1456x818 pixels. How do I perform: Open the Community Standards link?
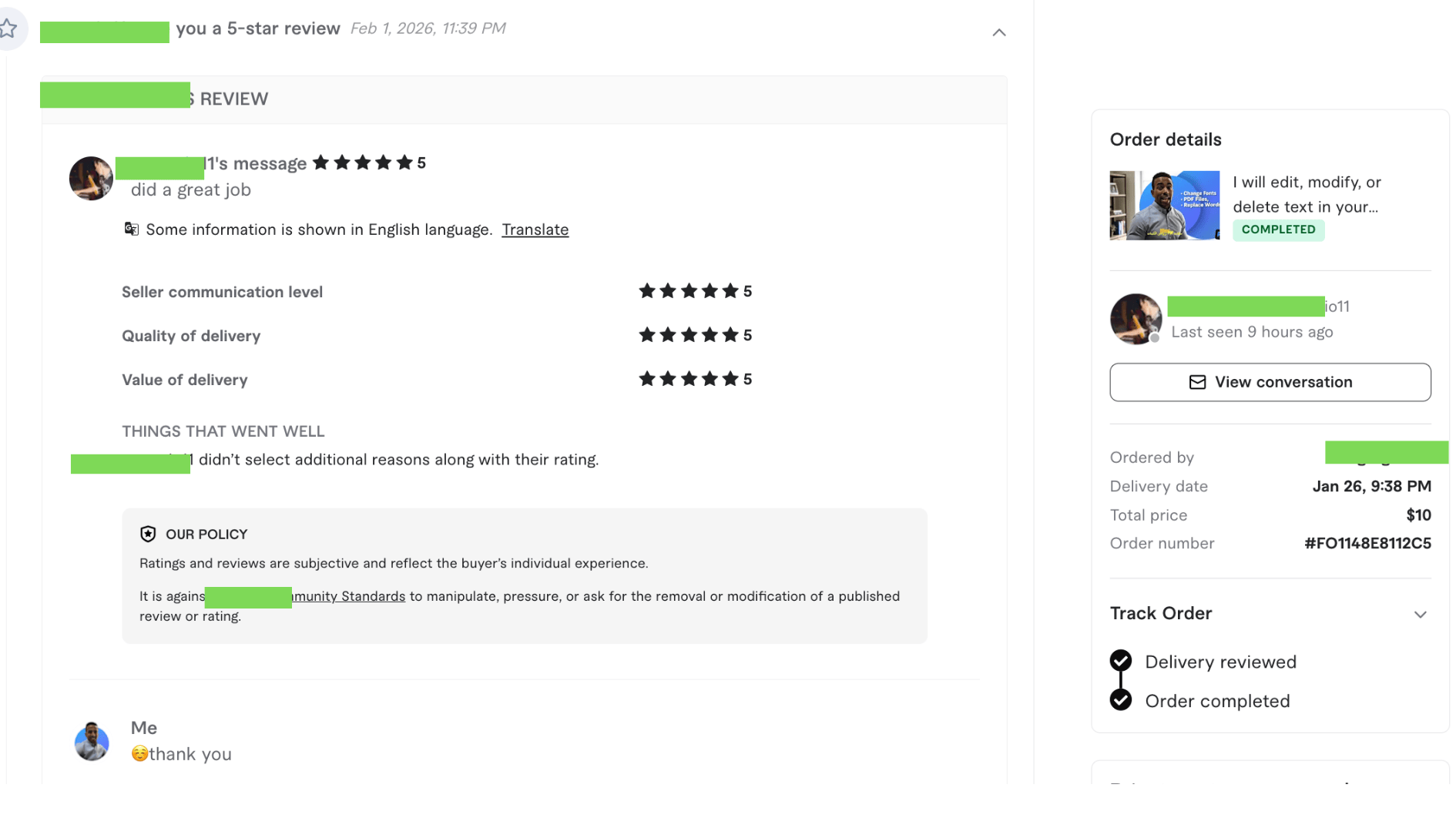tap(348, 596)
